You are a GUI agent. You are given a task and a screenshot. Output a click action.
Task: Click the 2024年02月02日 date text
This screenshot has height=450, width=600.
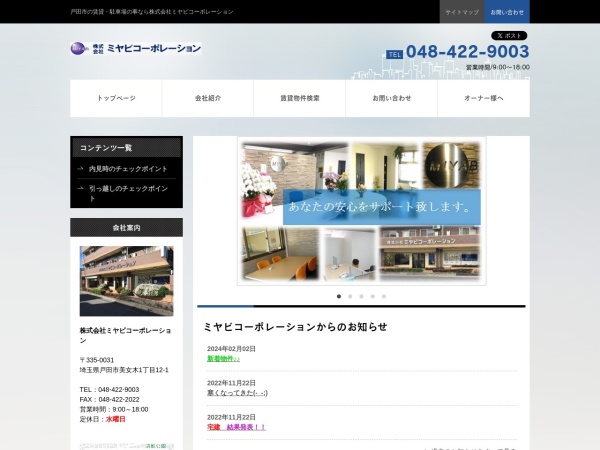pyautogui.click(x=231, y=349)
